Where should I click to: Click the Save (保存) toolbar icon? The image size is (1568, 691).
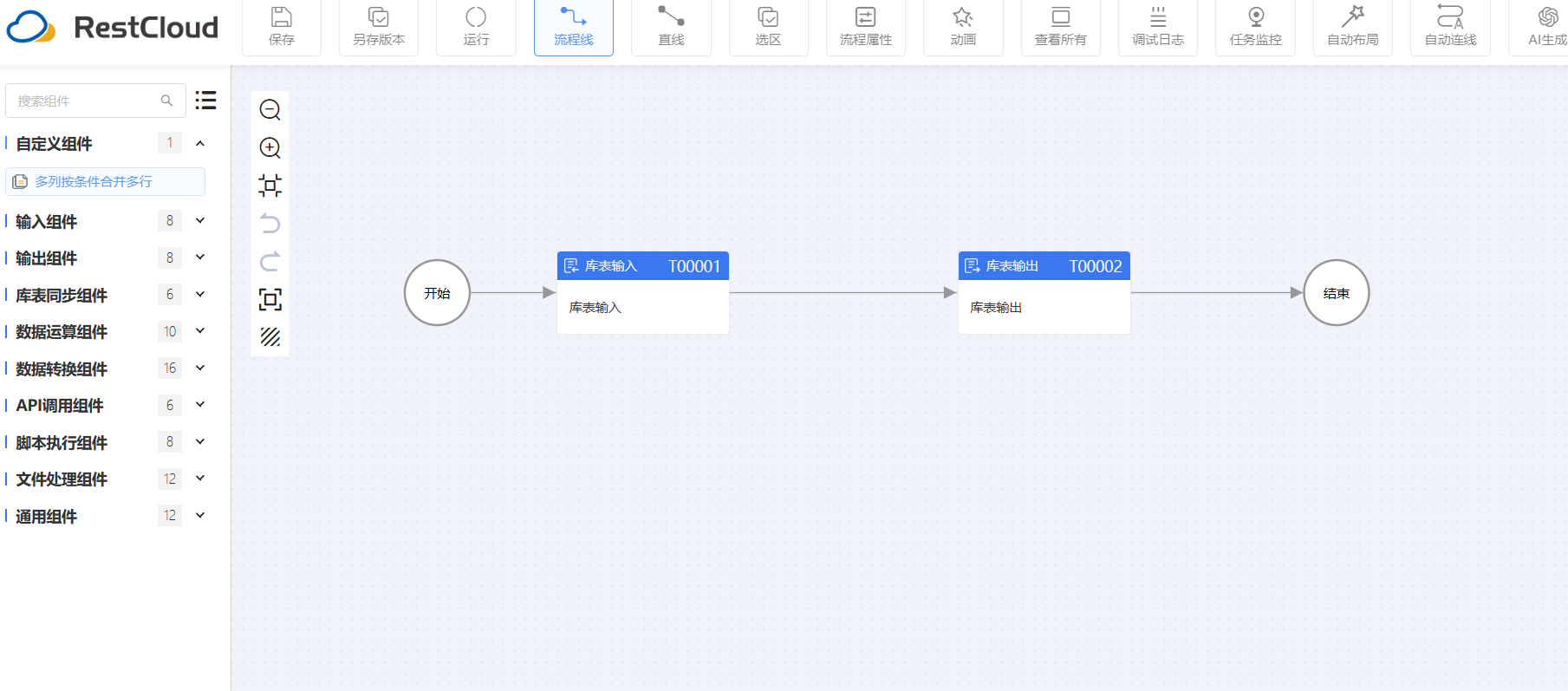pos(281,27)
